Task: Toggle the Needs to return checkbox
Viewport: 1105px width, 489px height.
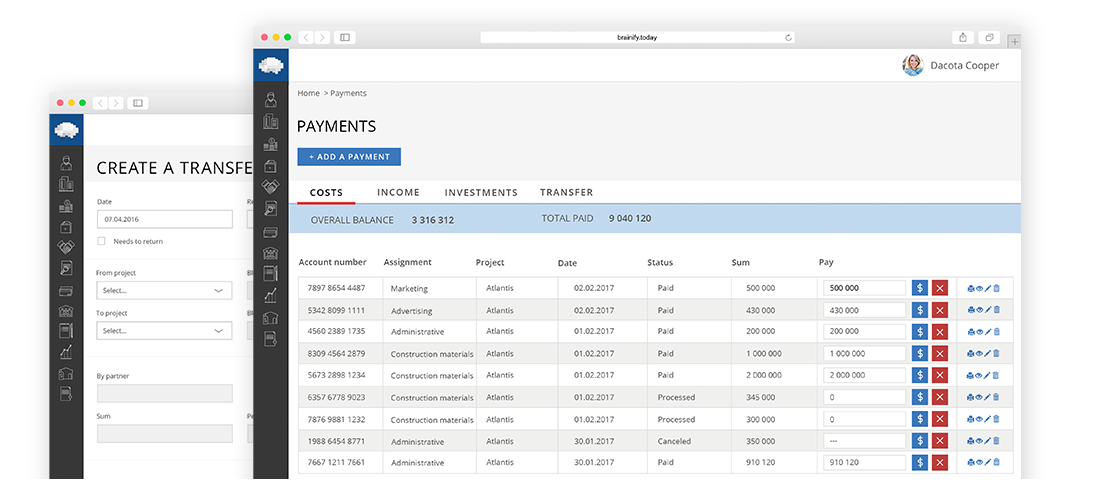Action: coord(102,241)
